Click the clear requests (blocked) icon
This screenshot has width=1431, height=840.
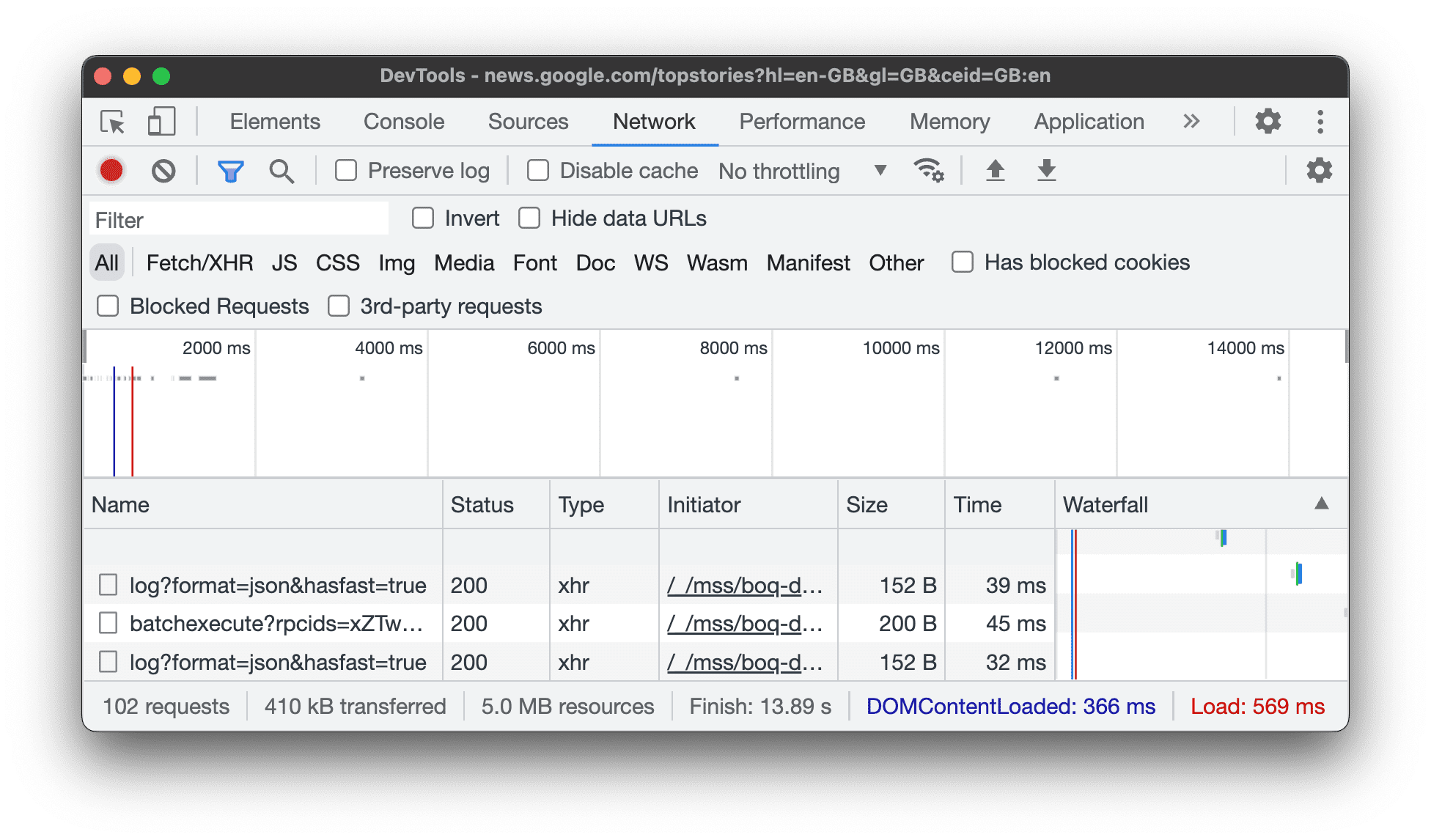pos(163,170)
